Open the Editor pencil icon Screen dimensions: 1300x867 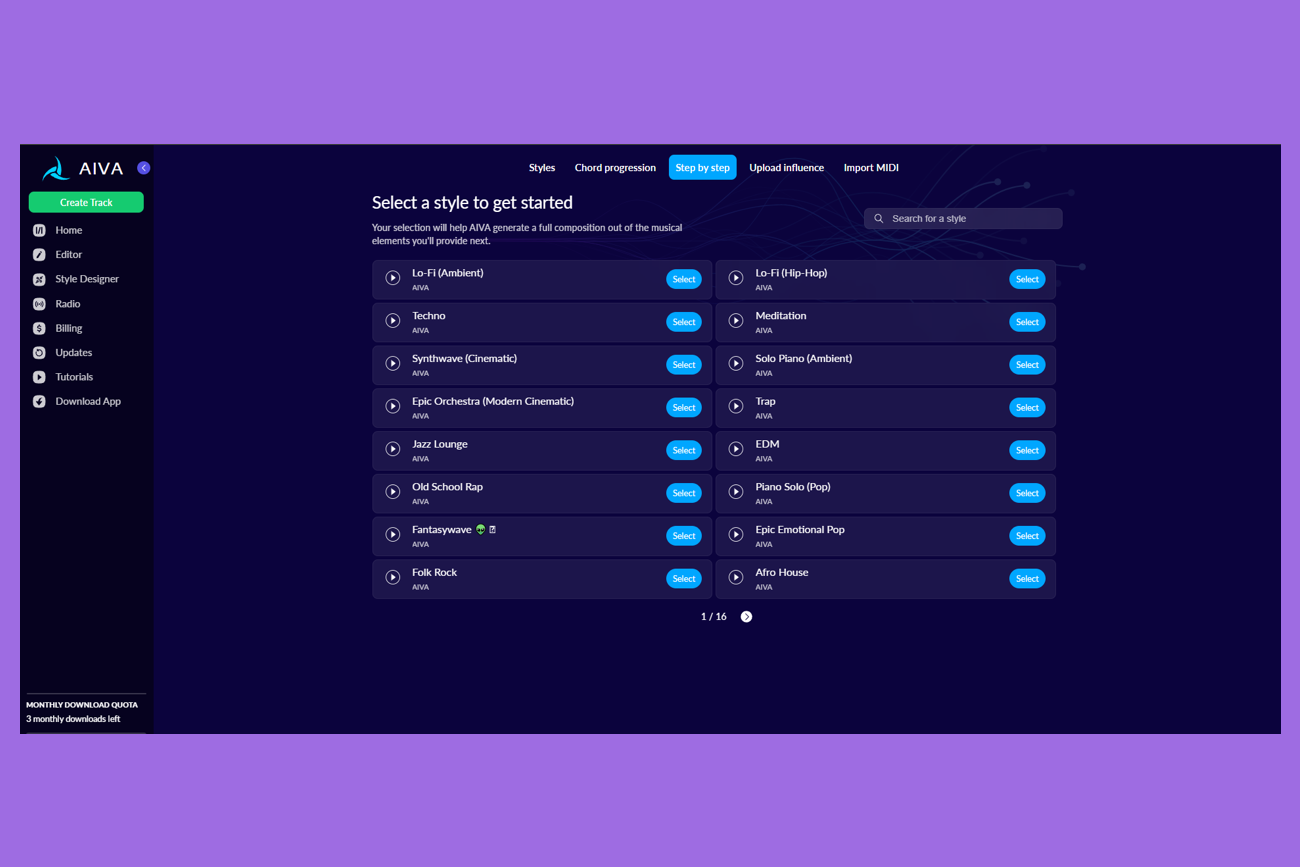pos(39,255)
